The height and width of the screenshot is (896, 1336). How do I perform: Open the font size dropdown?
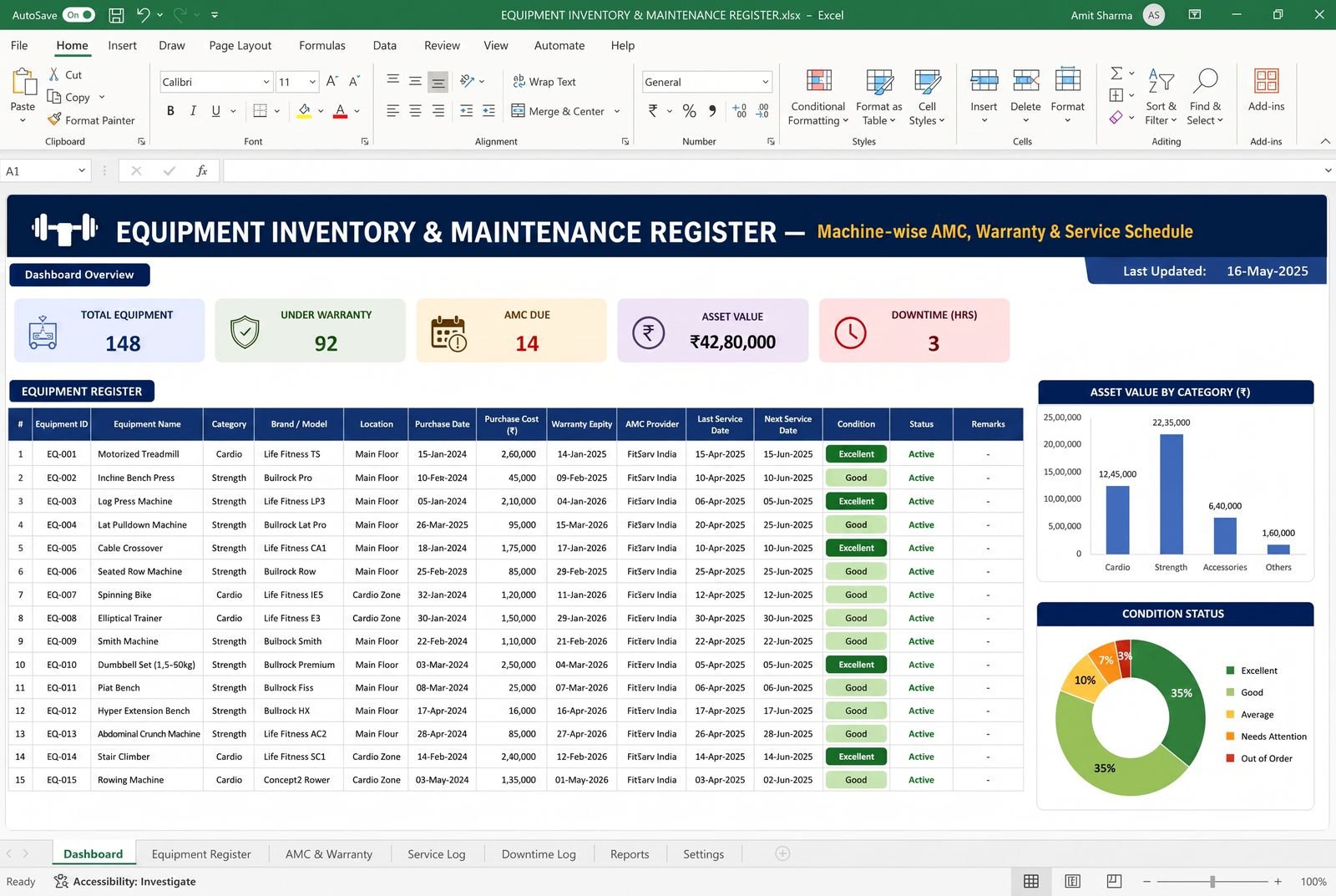[x=312, y=82]
